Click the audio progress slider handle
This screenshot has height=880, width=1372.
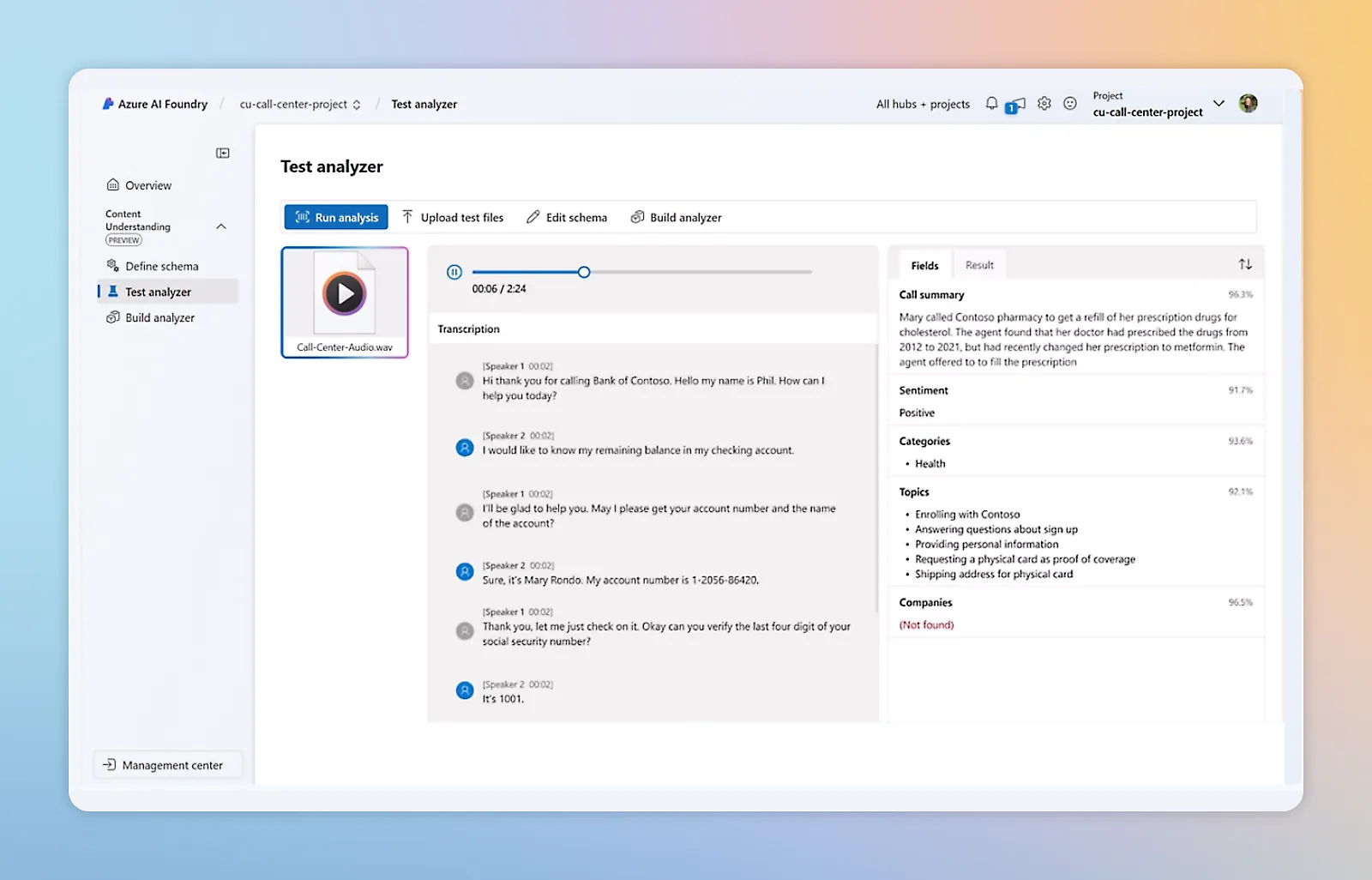(584, 272)
